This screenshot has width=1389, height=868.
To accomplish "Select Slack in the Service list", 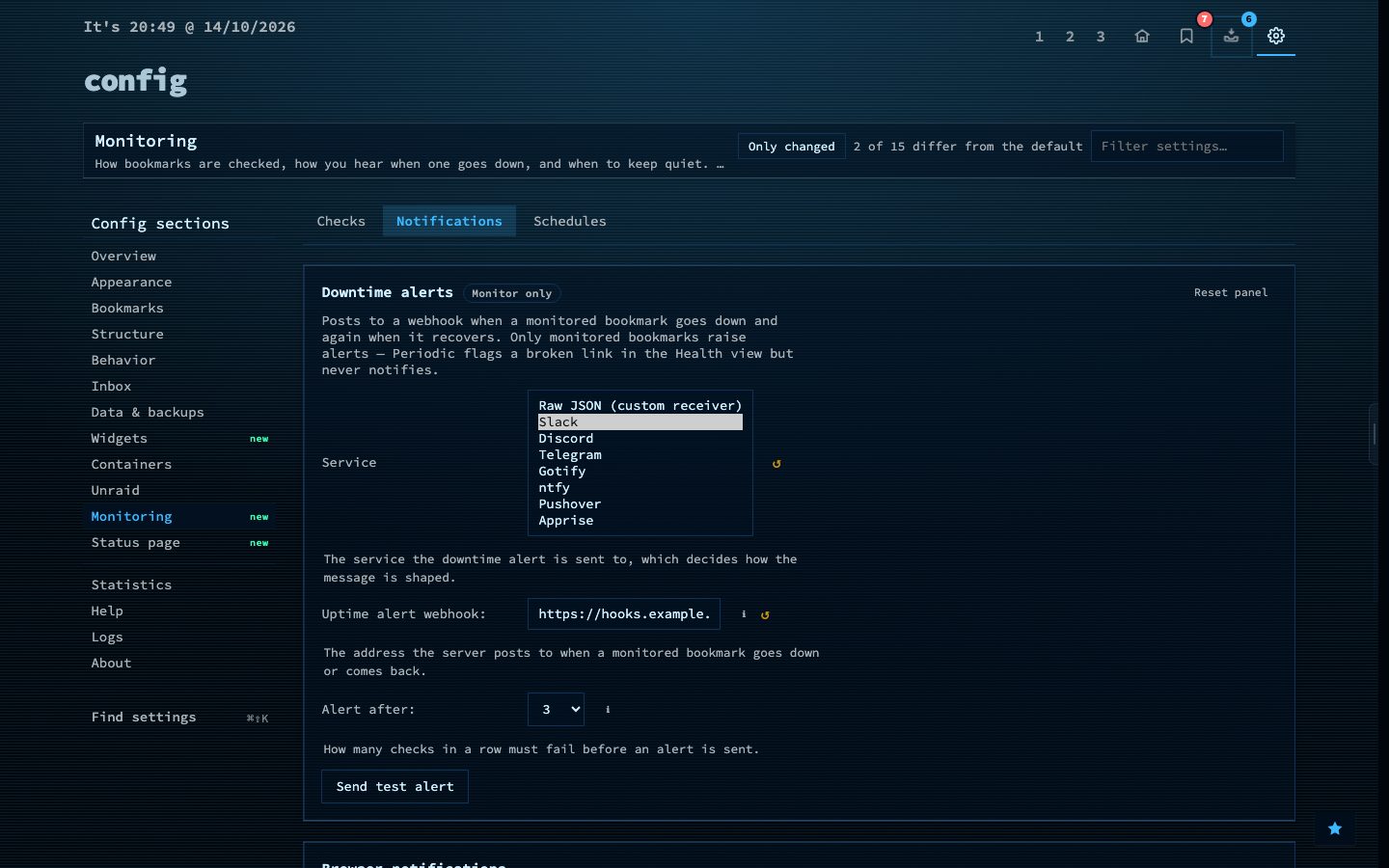I will click(640, 422).
